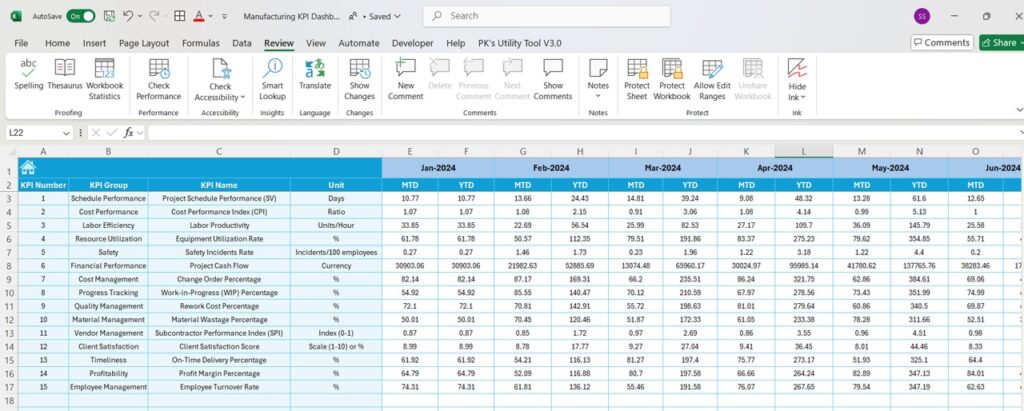Select the Jan-2024 header cell
The height and width of the screenshot is (411, 1024).
(438, 168)
